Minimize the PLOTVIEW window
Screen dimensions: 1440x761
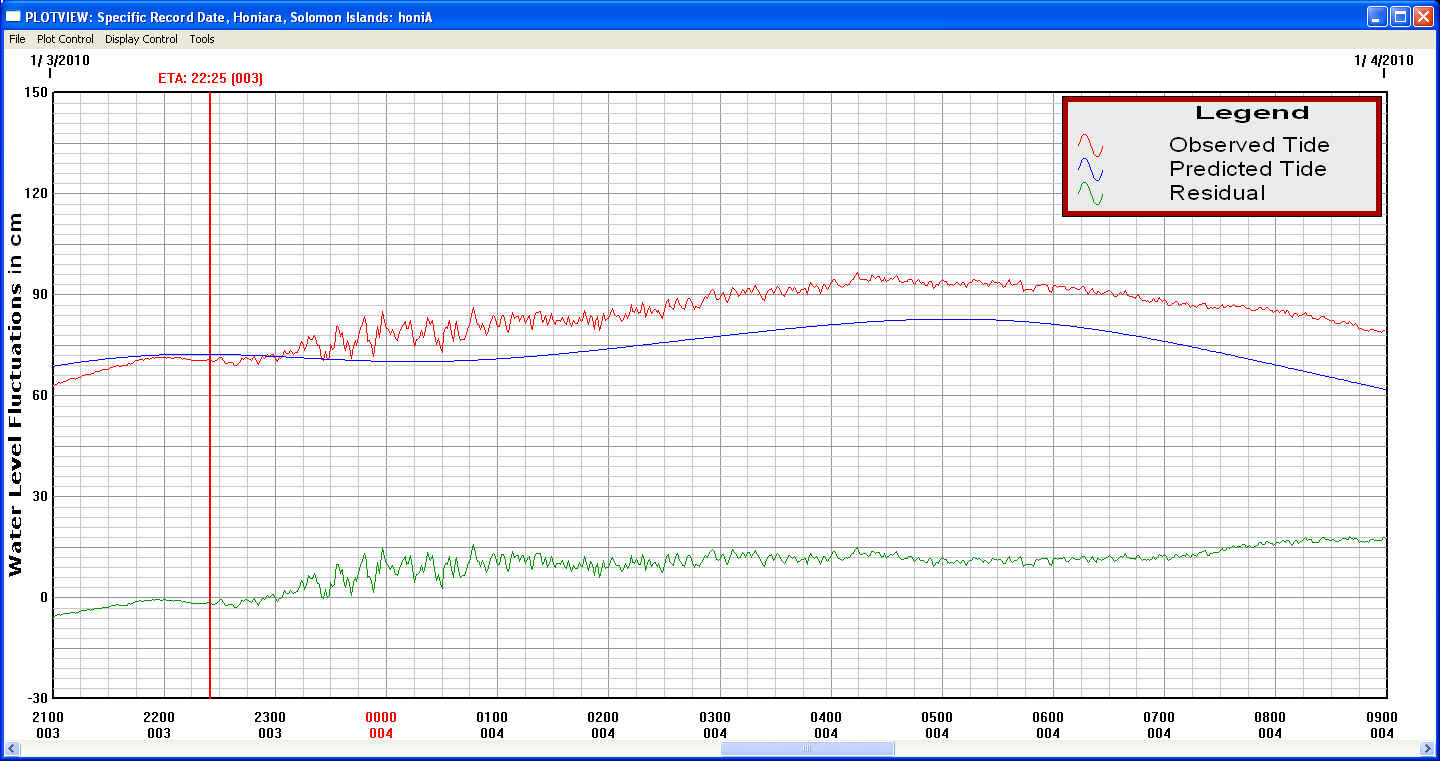(x=1379, y=17)
